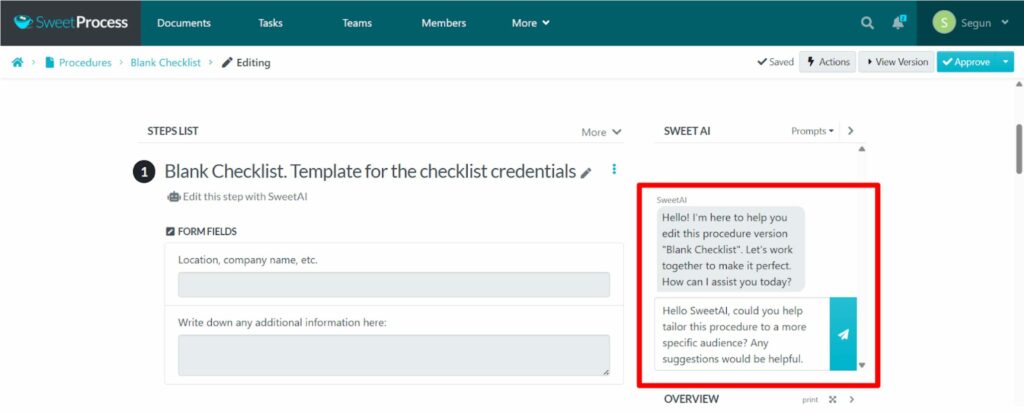Click the print link in Overview
Viewport: 1024px width, 414px height.
pyautogui.click(x=810, y=400)
